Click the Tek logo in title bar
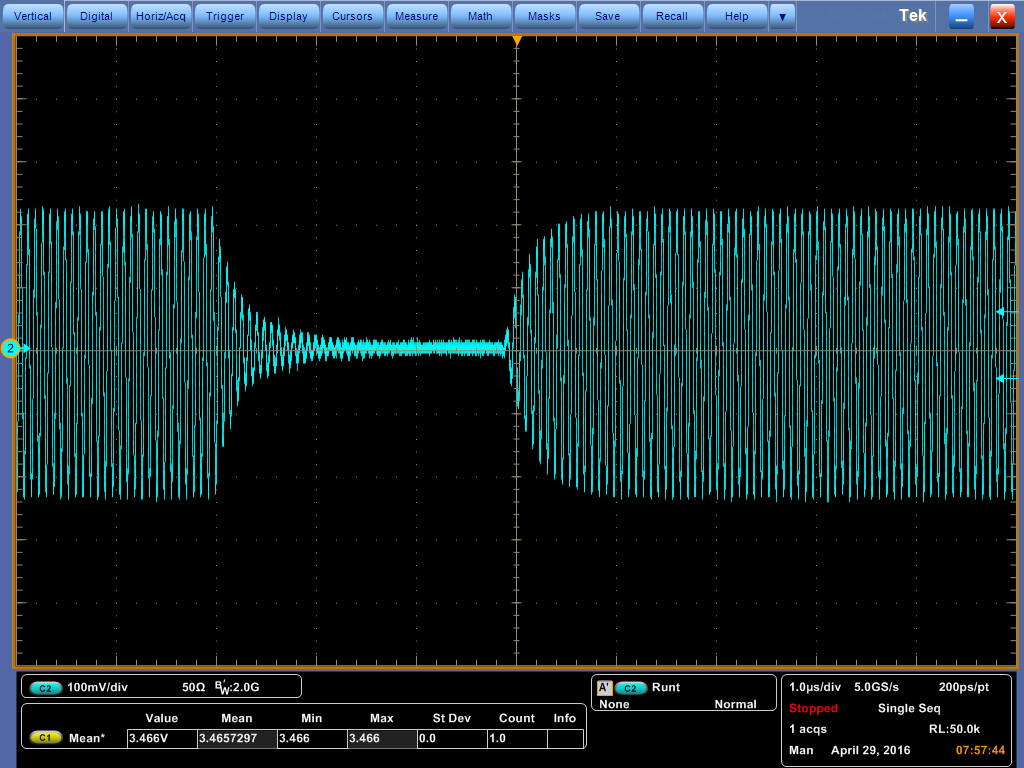Viewport: 1024px width, 768px height. coord(912,16)
